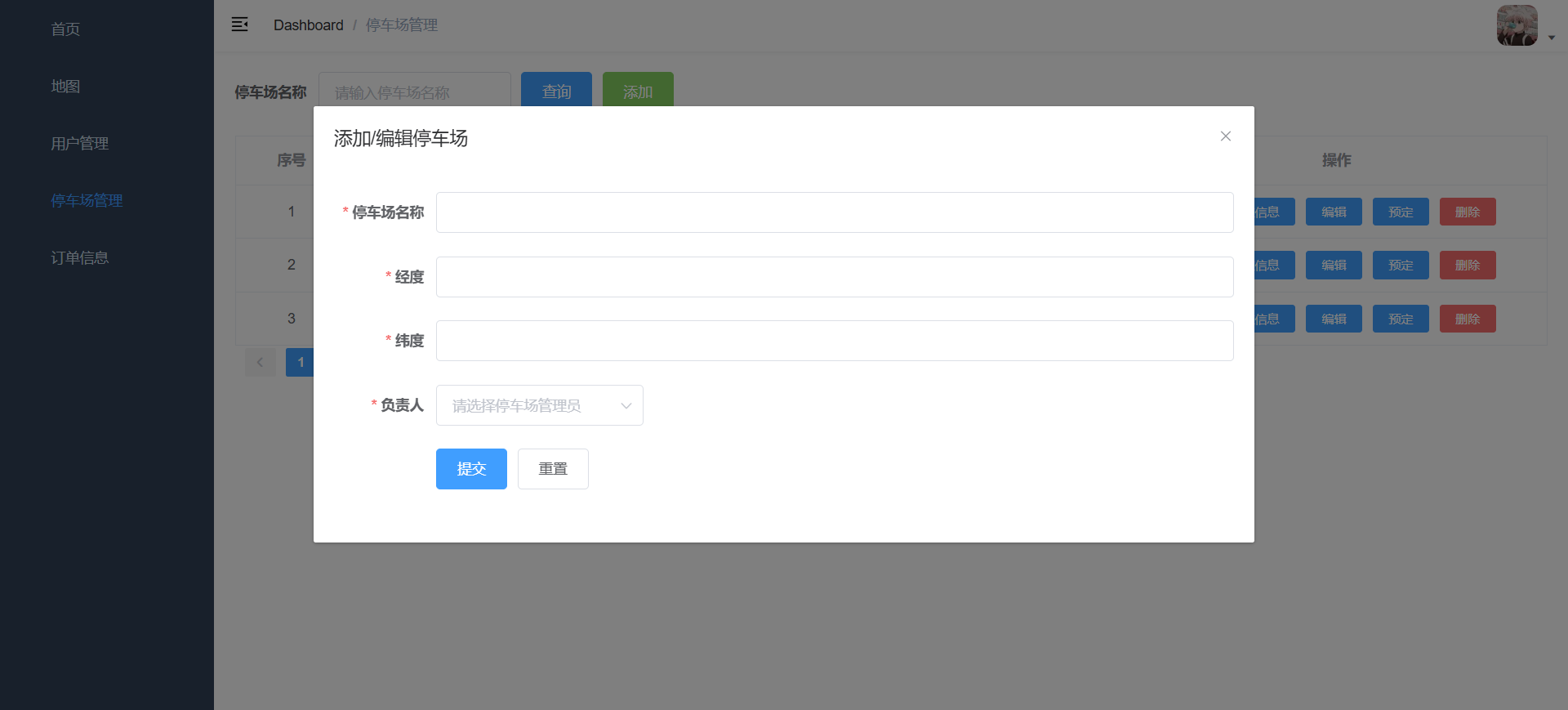This screenshot has width=1568, height=710.
Task: Click 删除 in row 1
Action: (1468, 212)
